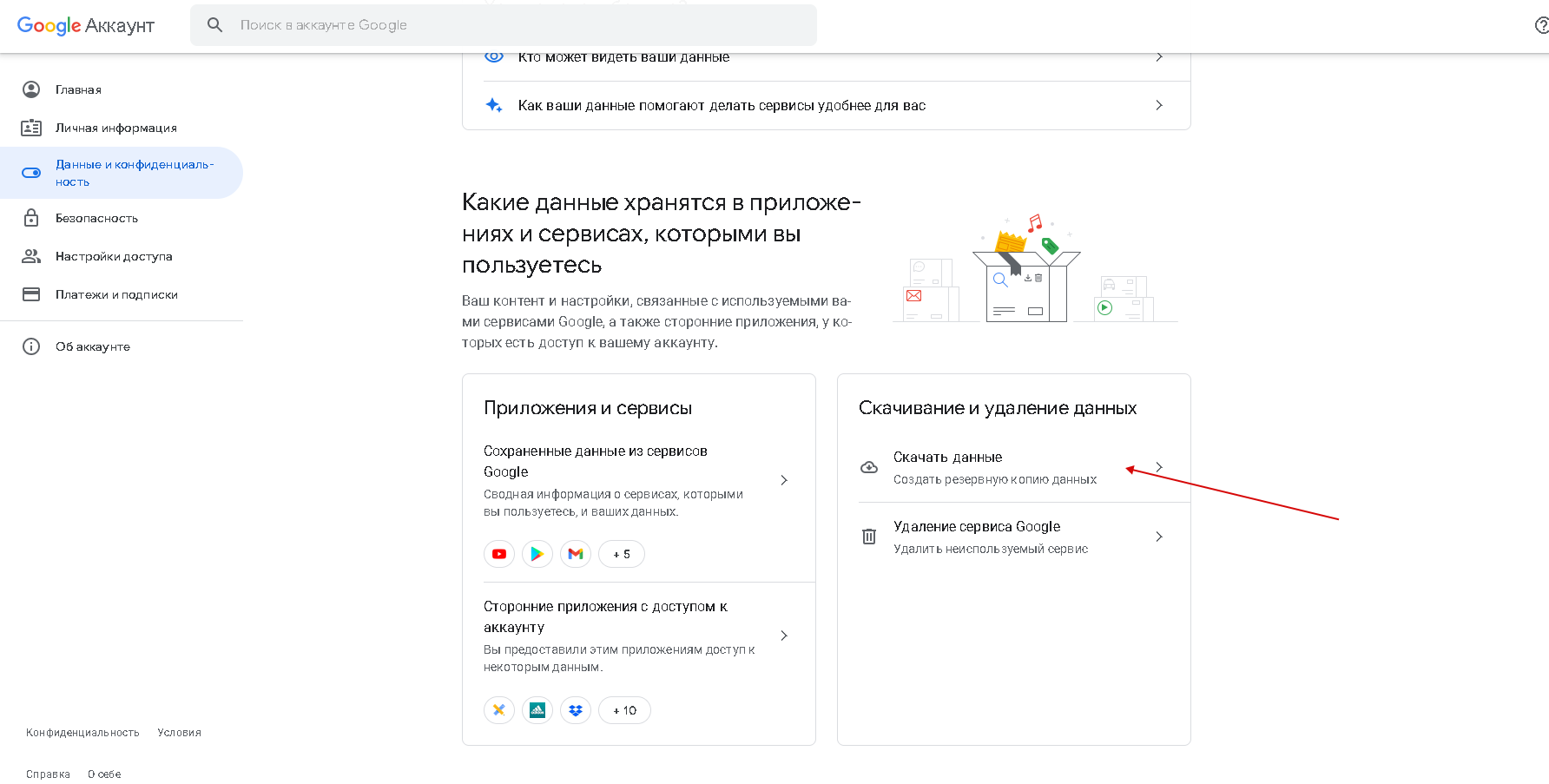Image resolution: width=1549 pixels, height=784 pixels.
Task: Click the search magnifier icon
Action: coord(215,25)
